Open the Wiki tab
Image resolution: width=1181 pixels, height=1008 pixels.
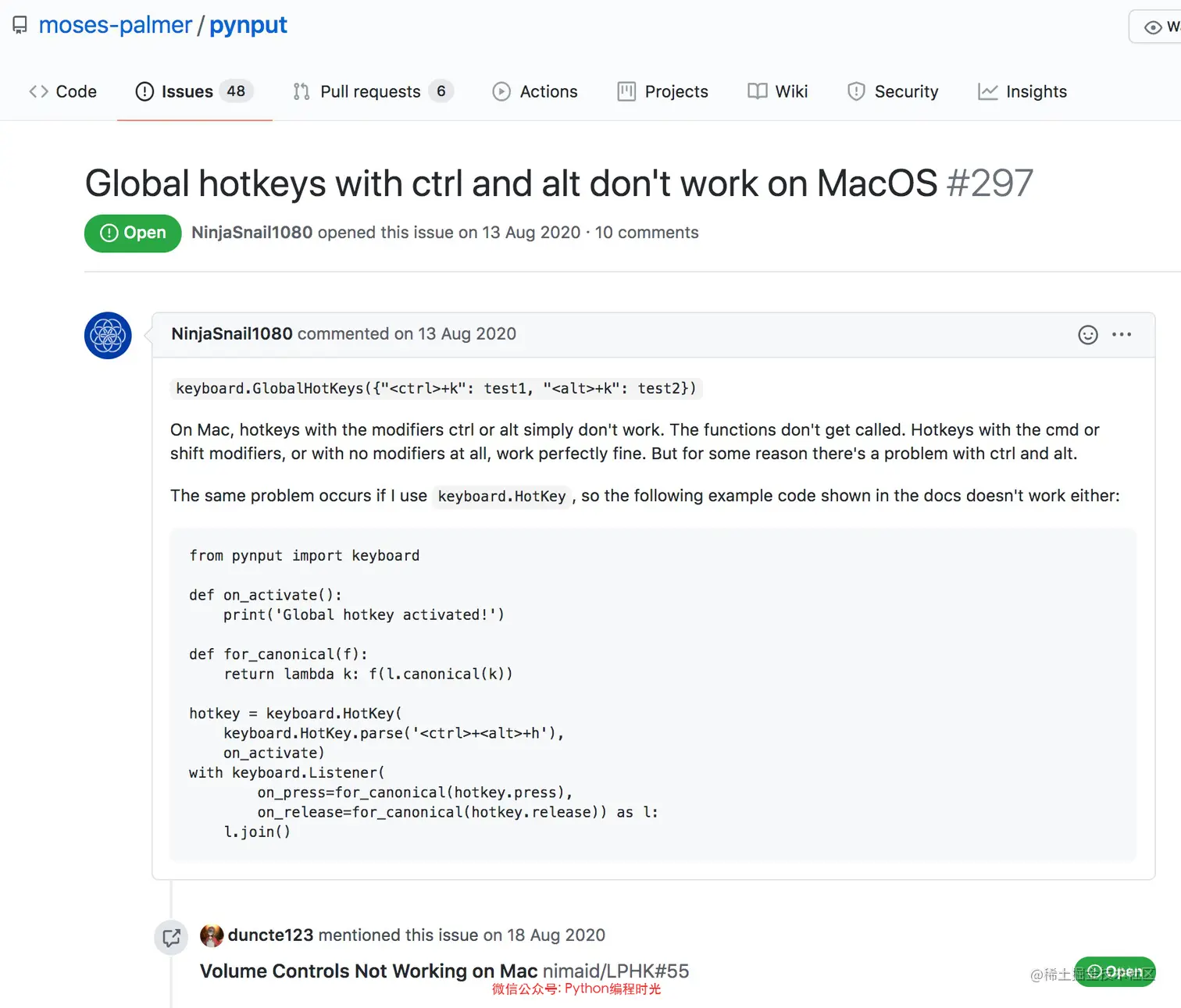pyautogui.click(x=777, y=91)
